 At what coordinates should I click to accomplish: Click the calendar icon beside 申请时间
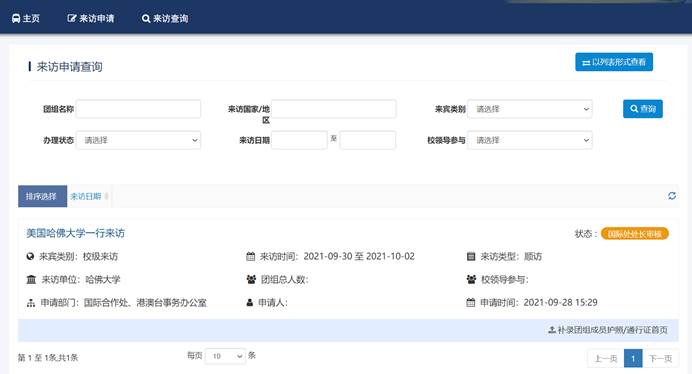pos(471,302)
